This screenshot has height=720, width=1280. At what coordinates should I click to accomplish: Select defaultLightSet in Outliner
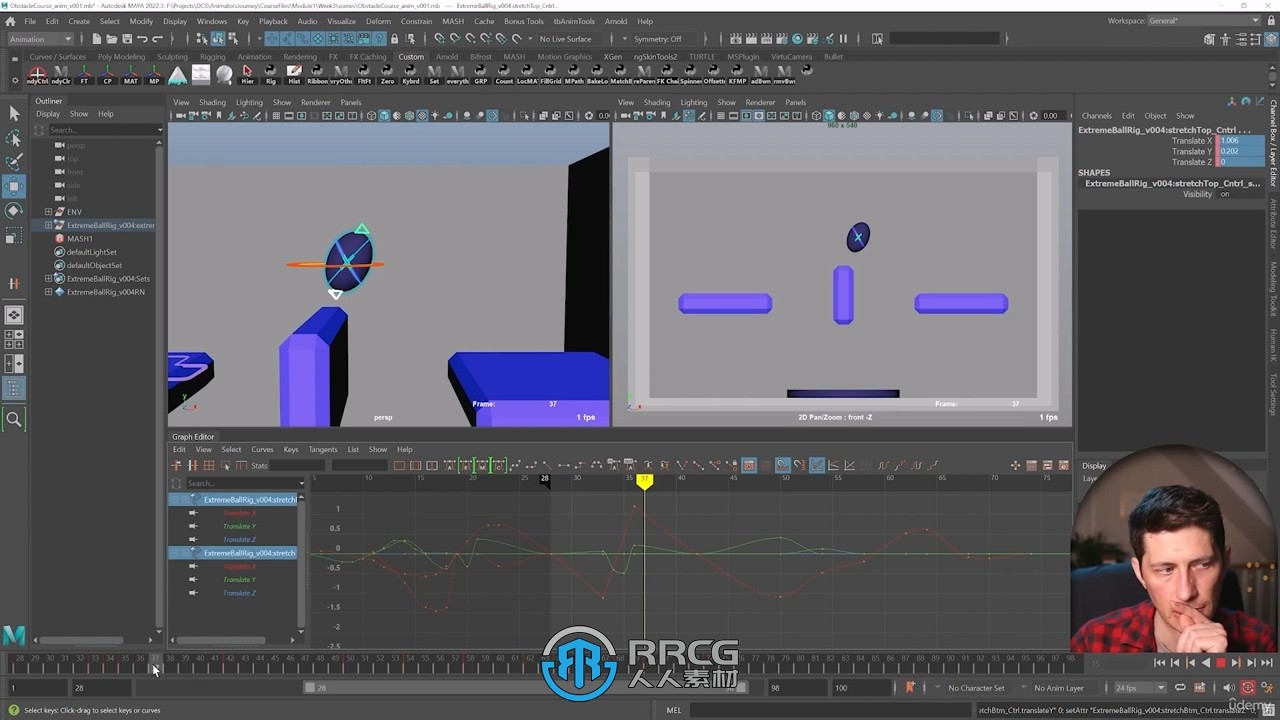pyautogui.click(x=92, y=252)
